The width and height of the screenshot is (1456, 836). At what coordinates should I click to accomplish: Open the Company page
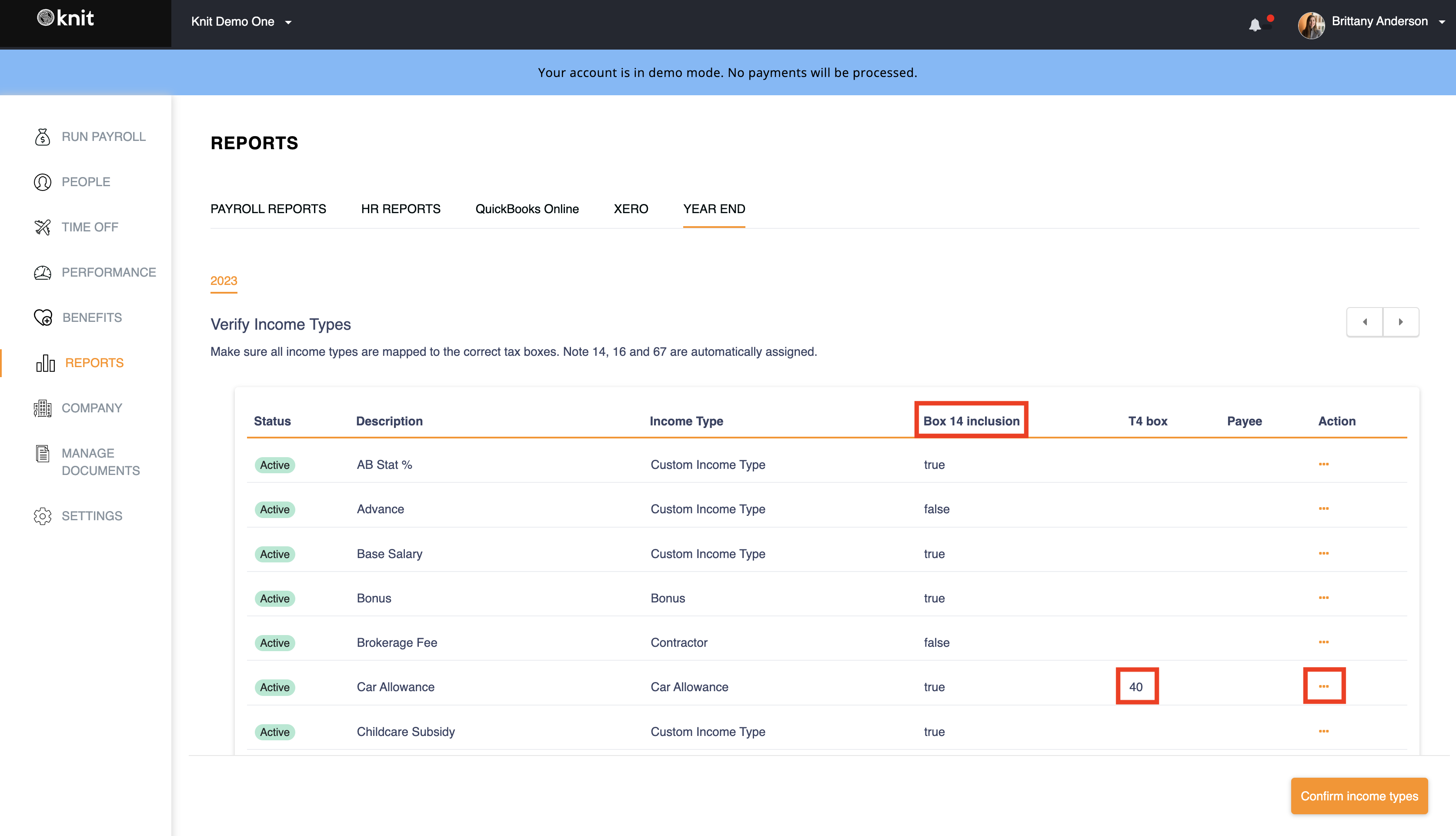click(92, 408)
